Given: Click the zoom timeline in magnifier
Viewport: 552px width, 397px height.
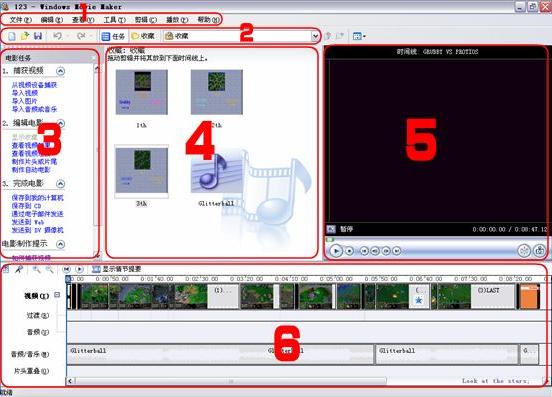Looking at the screenshot, I should tap(36, 270).
